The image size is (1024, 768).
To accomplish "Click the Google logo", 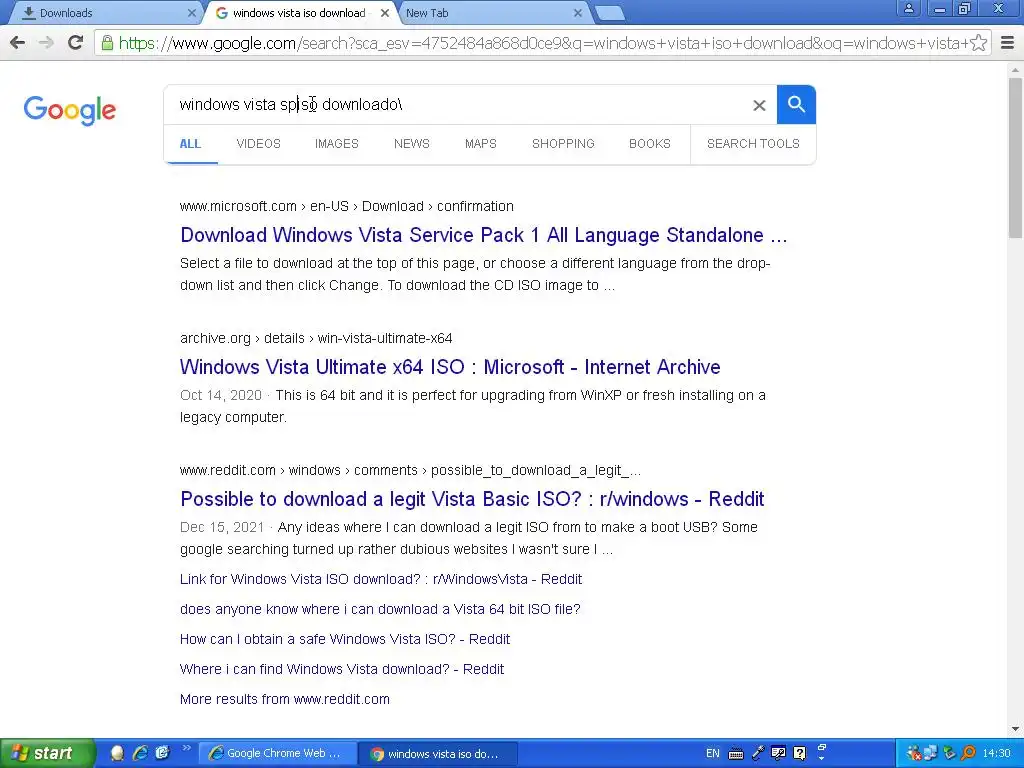I will click(x=70, y=110).
